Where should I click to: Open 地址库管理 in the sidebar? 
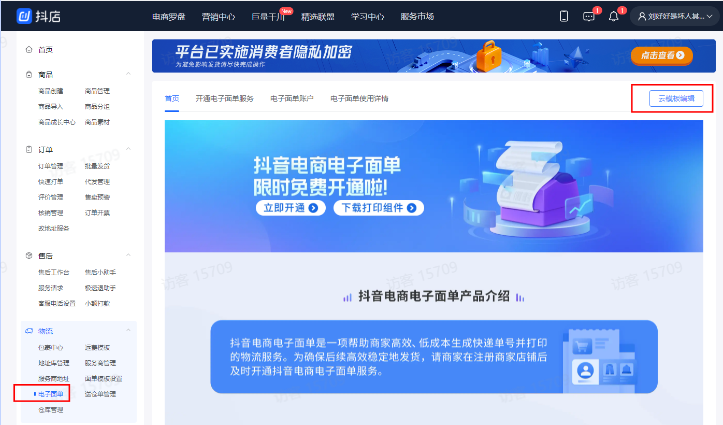(53, 363)
